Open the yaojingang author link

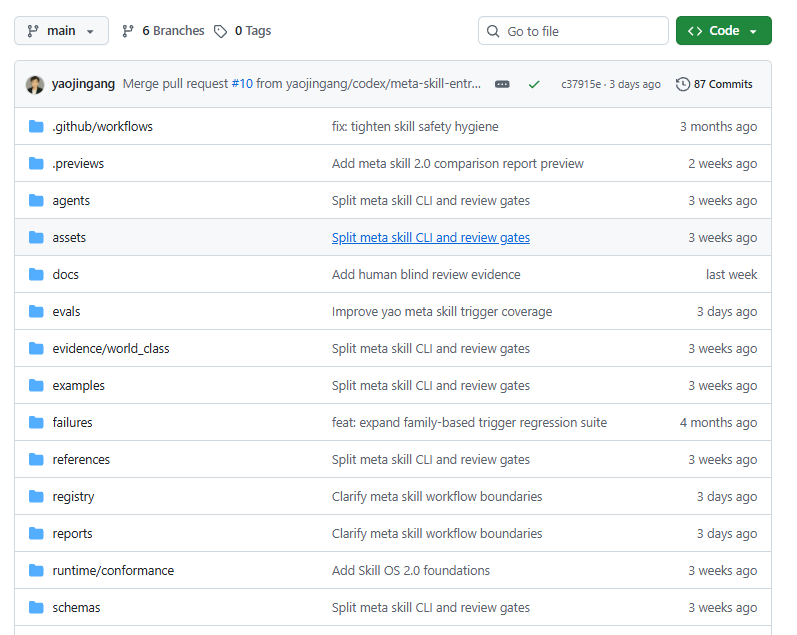[83, 84]
